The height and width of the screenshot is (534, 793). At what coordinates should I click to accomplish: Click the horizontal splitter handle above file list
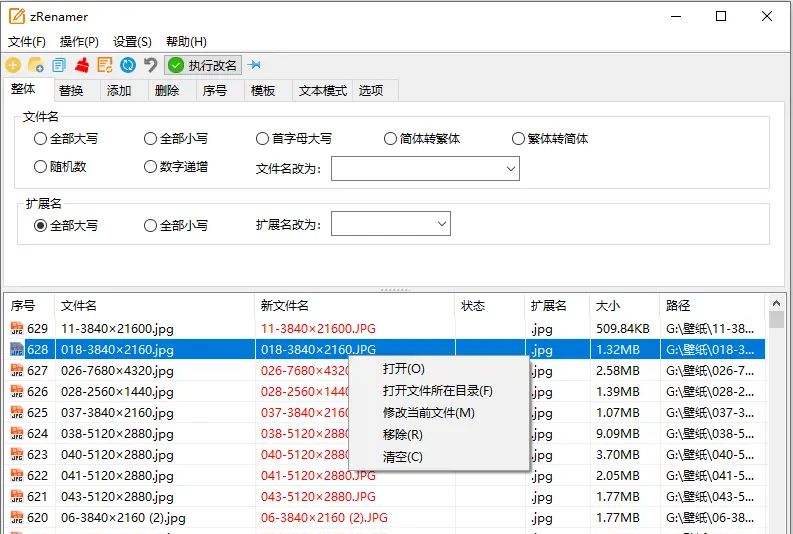395,290
